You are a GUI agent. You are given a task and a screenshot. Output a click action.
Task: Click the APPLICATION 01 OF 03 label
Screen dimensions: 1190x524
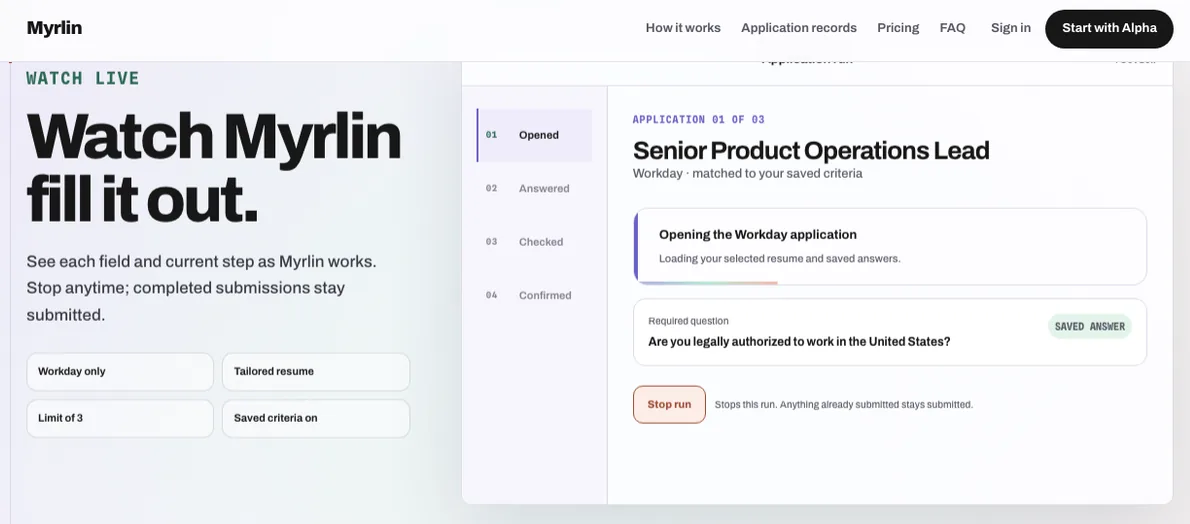[x=698, y=119]
